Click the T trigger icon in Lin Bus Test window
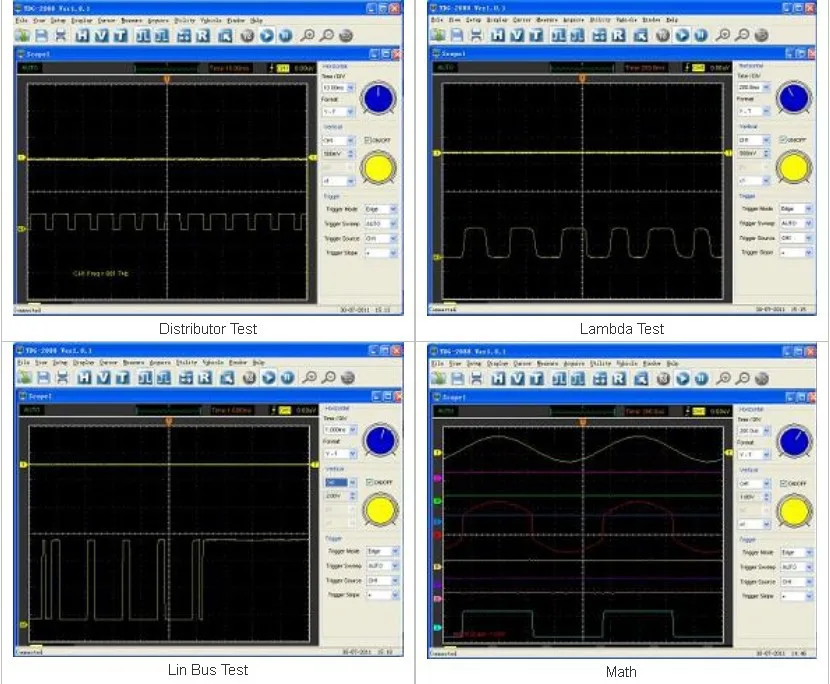The image size is (830, 684). coord(123,377)
